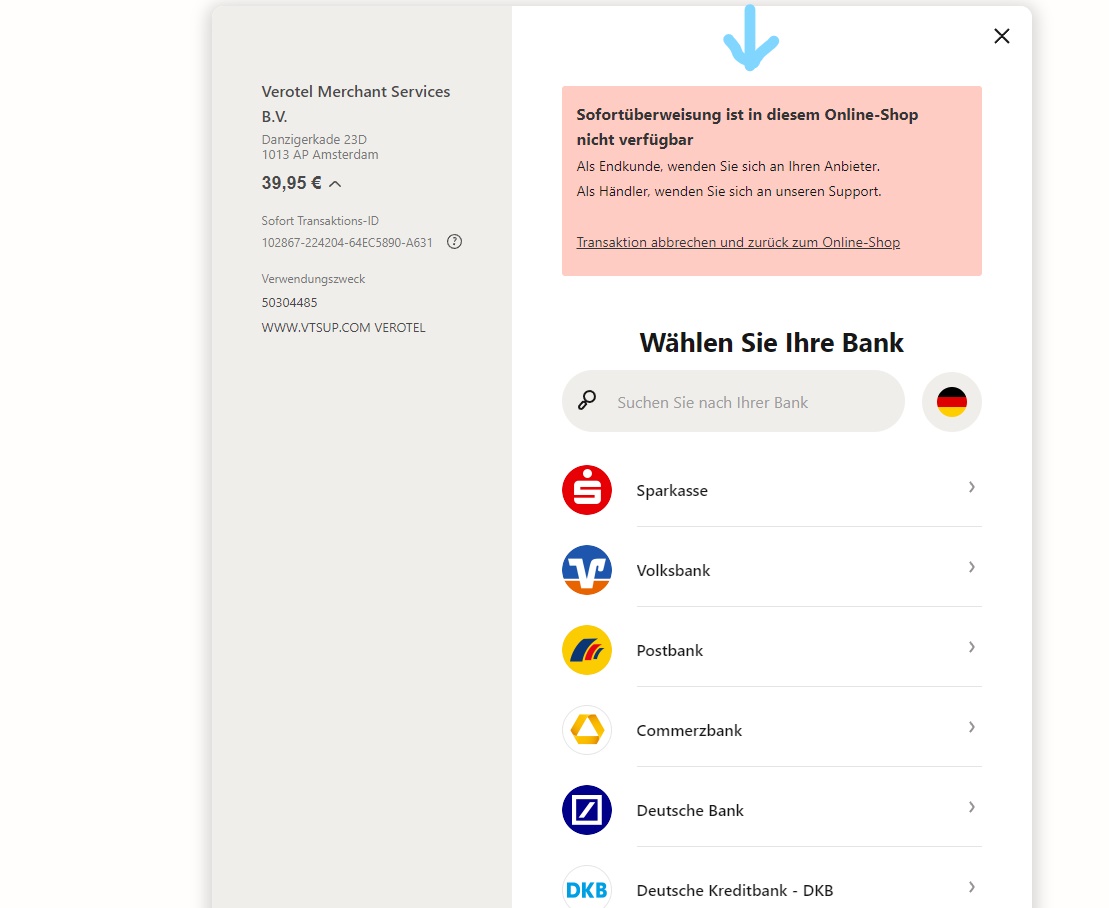Click the DKB logo icon
Viewport: 1109px width, 908px height.
[x=587, y=889]
